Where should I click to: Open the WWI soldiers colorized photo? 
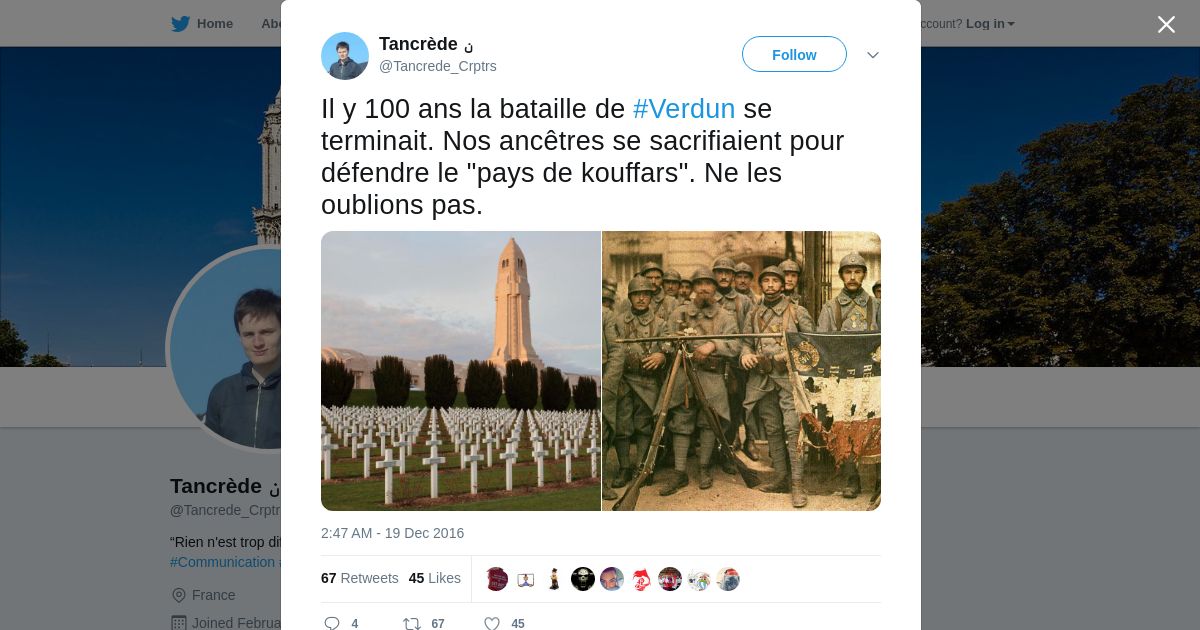coord(742,371)
